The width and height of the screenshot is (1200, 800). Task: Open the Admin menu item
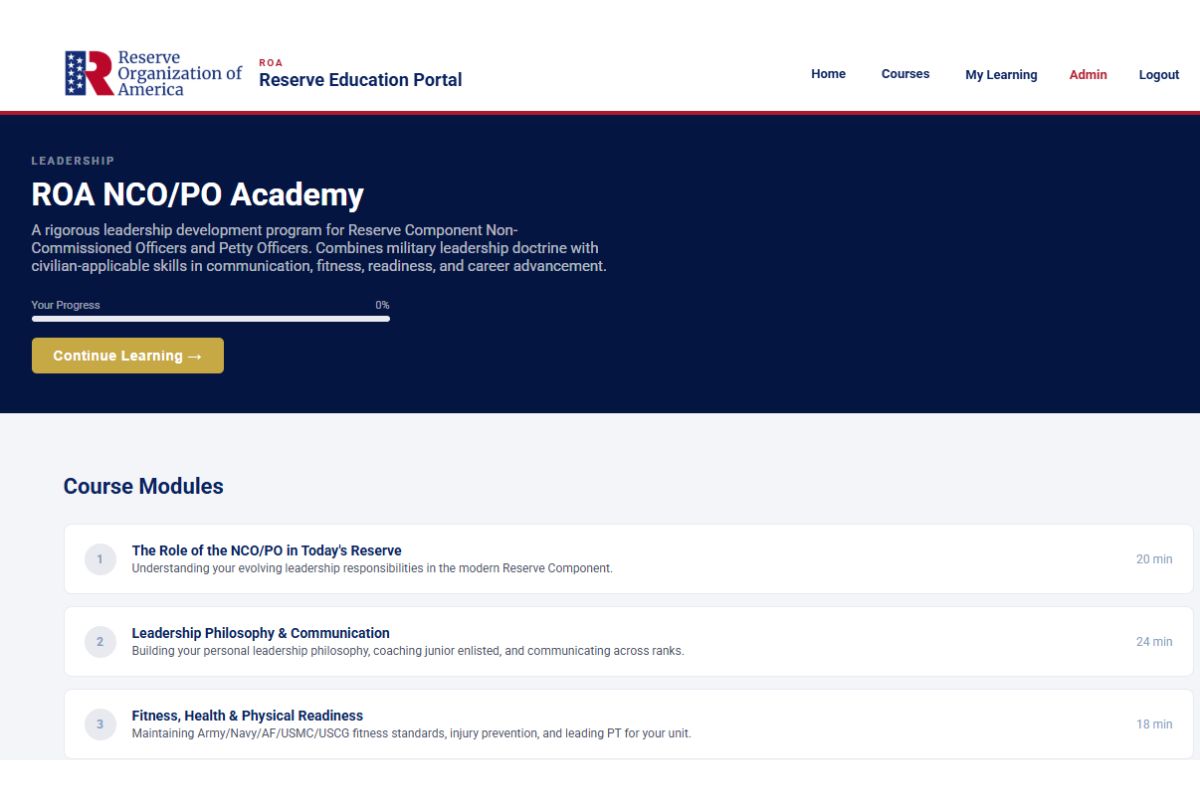pos(1088,75)
